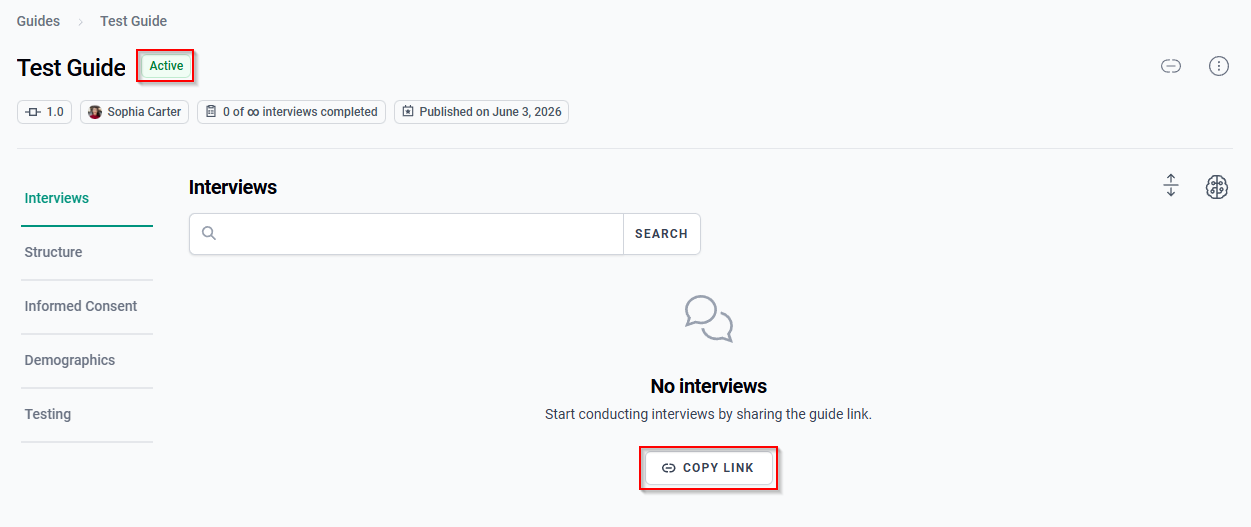
Task: Click the magnifier icon in the search field
Action: click(x=209, y=233)
